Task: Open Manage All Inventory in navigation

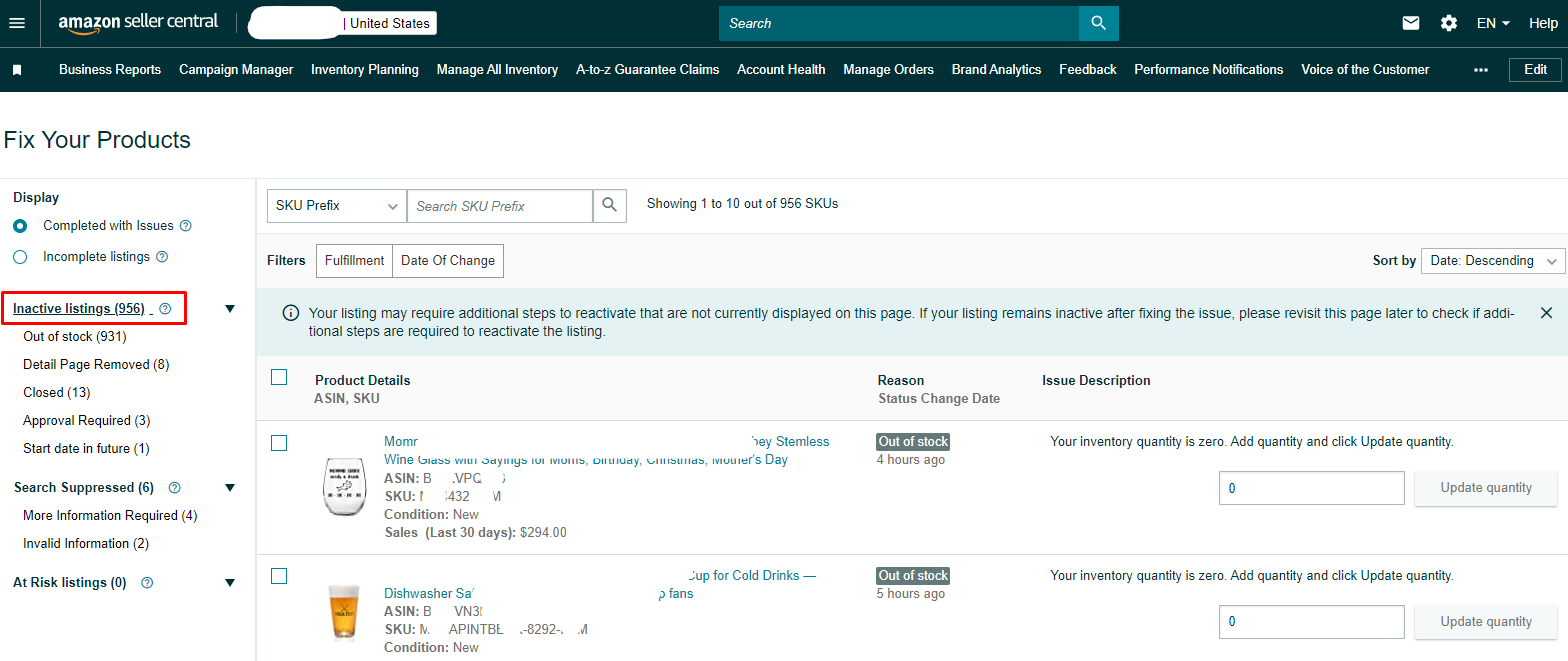Action: (x=497, y=70)
